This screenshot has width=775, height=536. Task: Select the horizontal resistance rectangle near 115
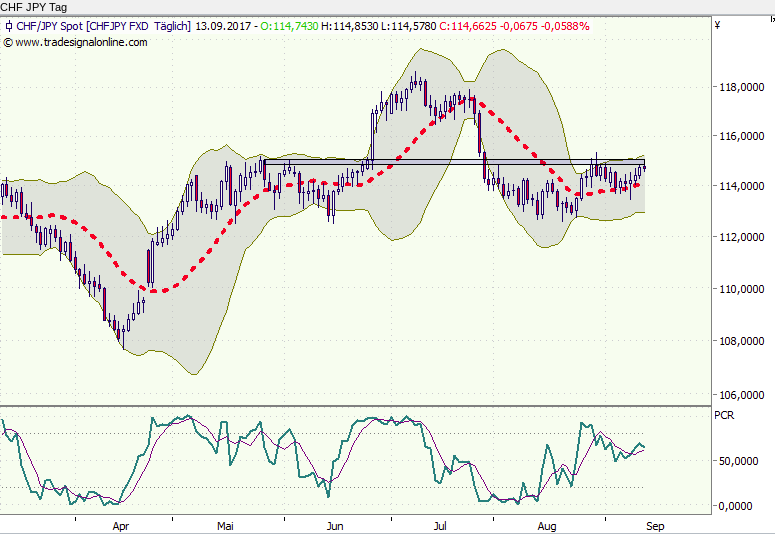click(x=455, y=162)
